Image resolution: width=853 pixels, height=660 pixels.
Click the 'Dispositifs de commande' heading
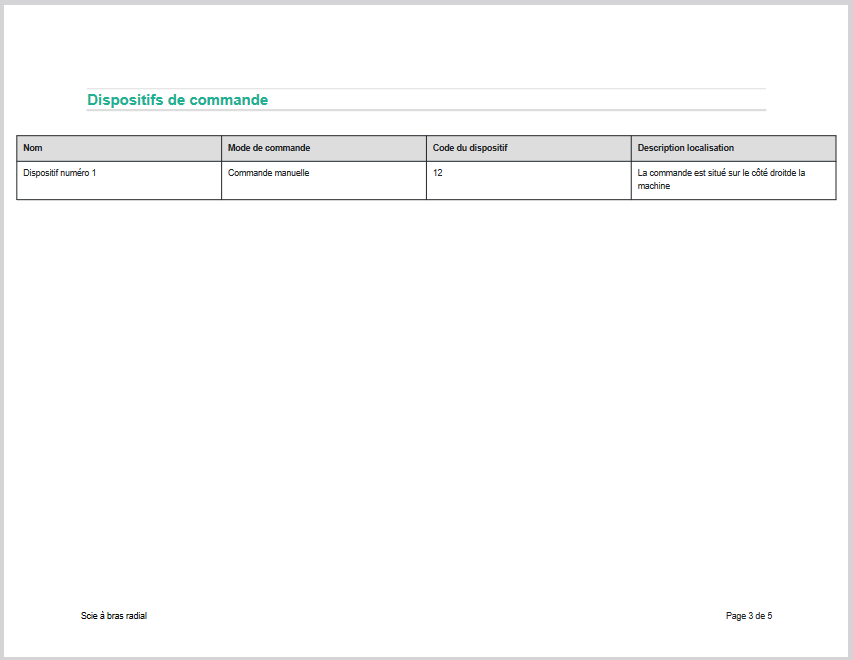click(x=177, y=100)
